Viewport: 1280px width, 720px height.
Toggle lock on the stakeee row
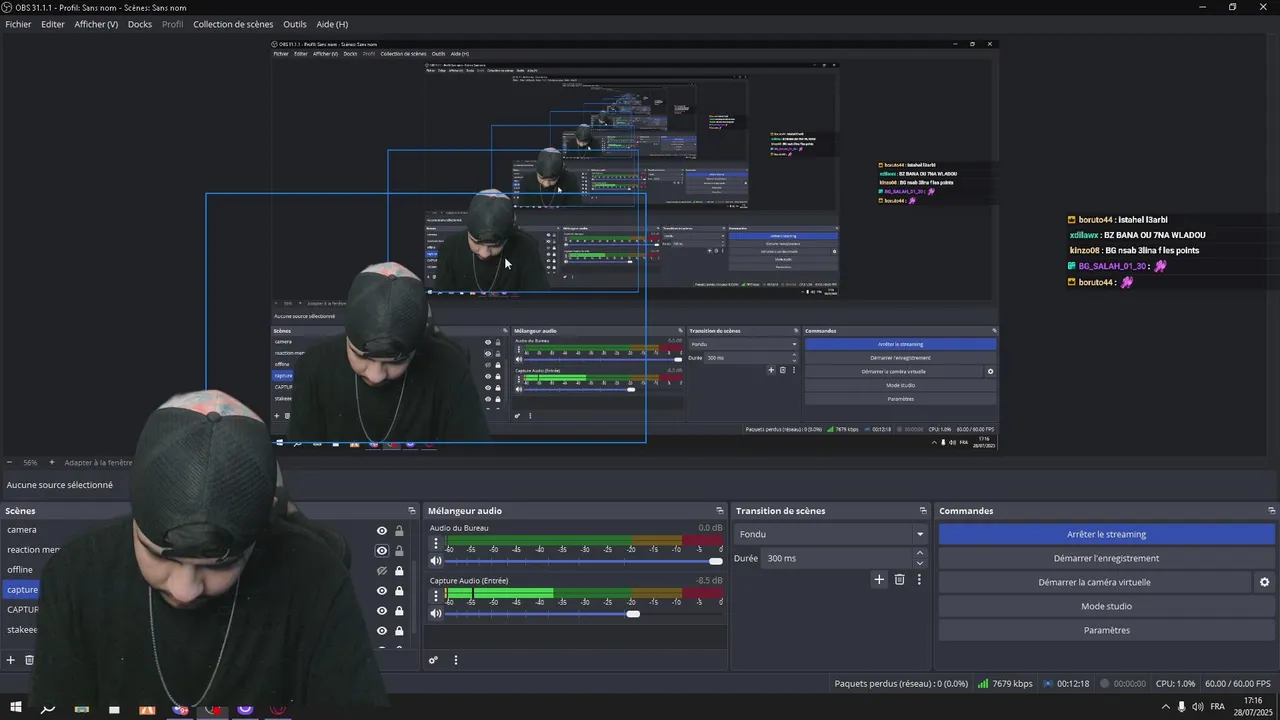tap(399, 631)
